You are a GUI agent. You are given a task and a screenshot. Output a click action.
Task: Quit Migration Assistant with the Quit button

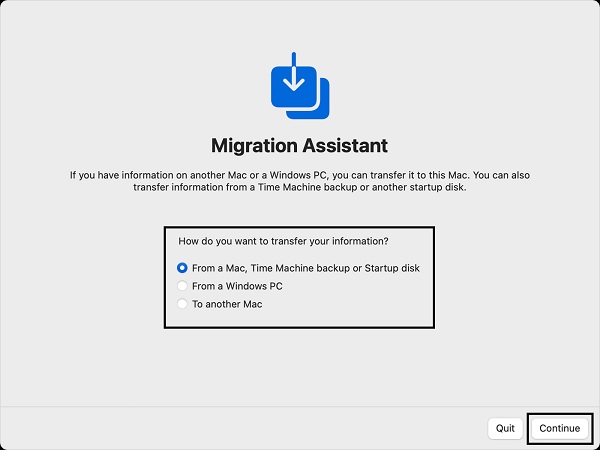click(505, 428)
